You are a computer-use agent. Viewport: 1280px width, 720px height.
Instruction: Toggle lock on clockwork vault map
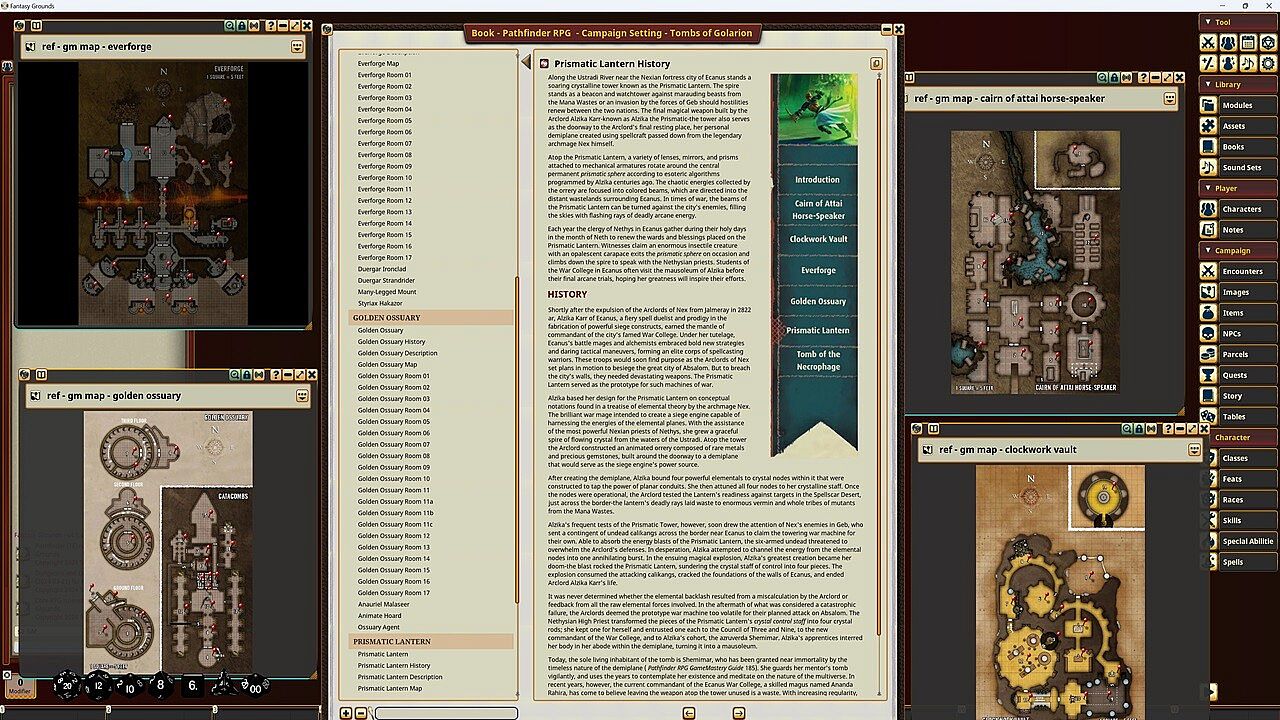pyautogui.click(x=1139, y=429)
